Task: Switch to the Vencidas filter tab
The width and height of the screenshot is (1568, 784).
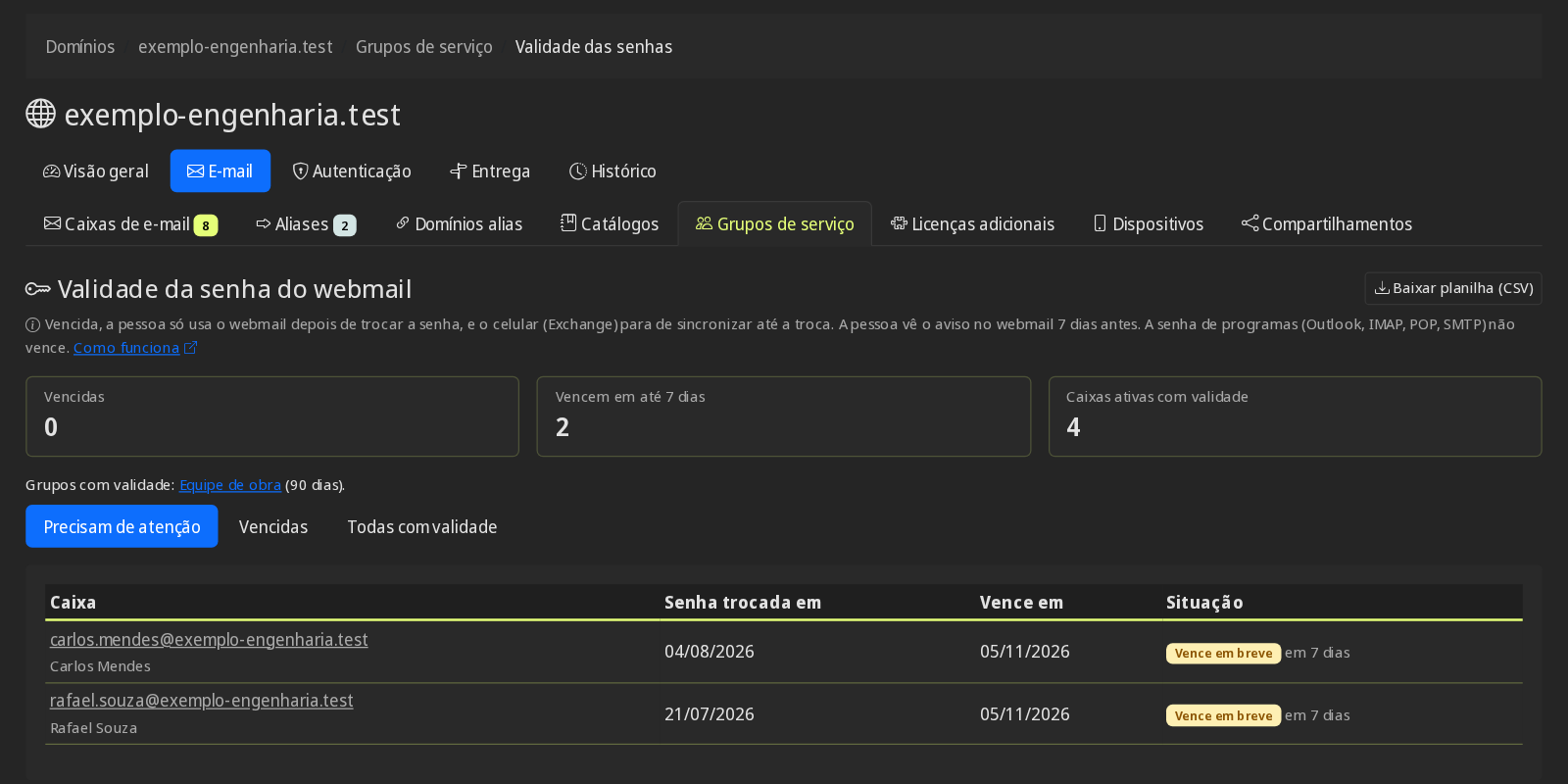Action: [x=273, y=526]
